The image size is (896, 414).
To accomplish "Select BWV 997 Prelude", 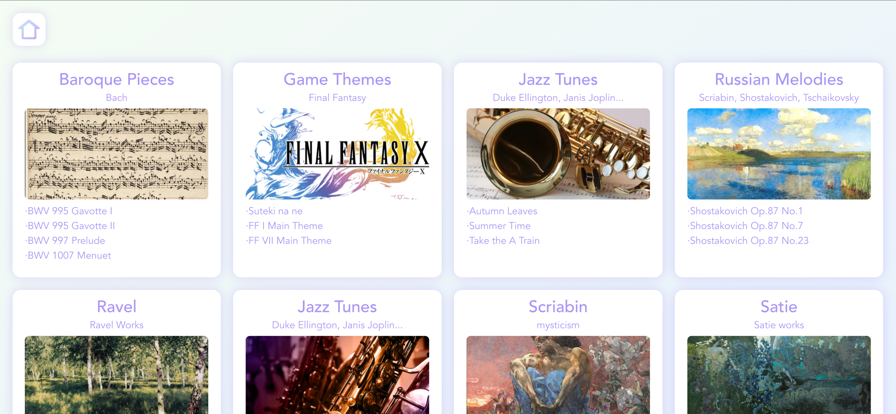I will [x=65, y=241].
